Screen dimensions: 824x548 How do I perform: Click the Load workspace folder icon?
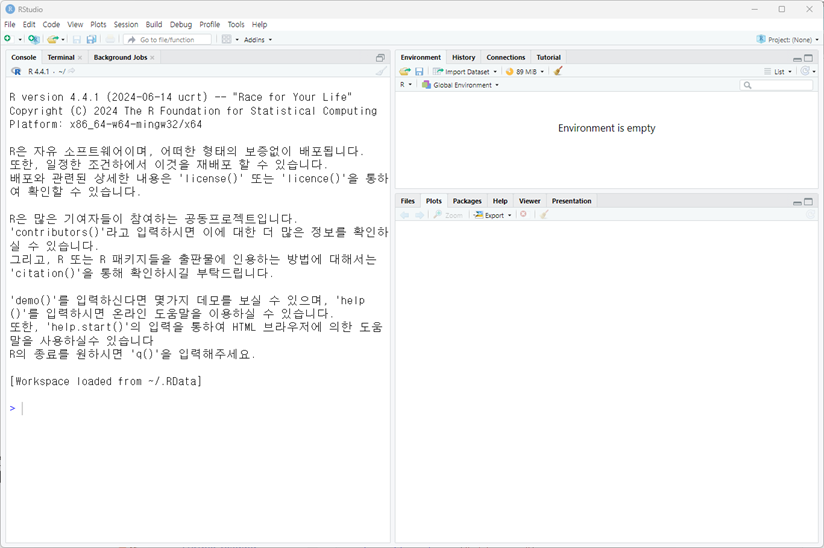point(405,71)
